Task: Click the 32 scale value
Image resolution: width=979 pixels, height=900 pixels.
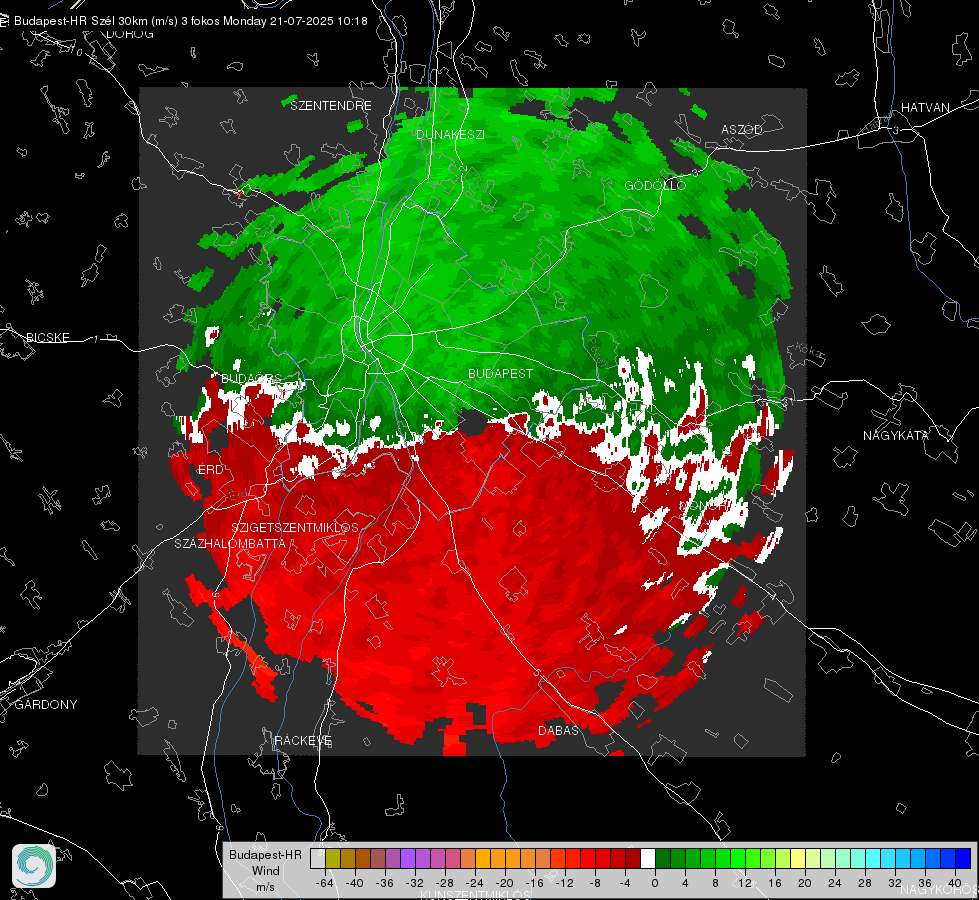Action: tap(895, 883)
